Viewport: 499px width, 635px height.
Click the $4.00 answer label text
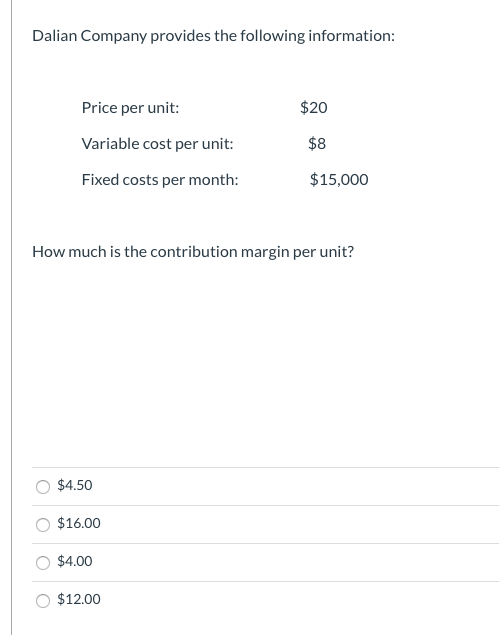(x=75, y=561)
